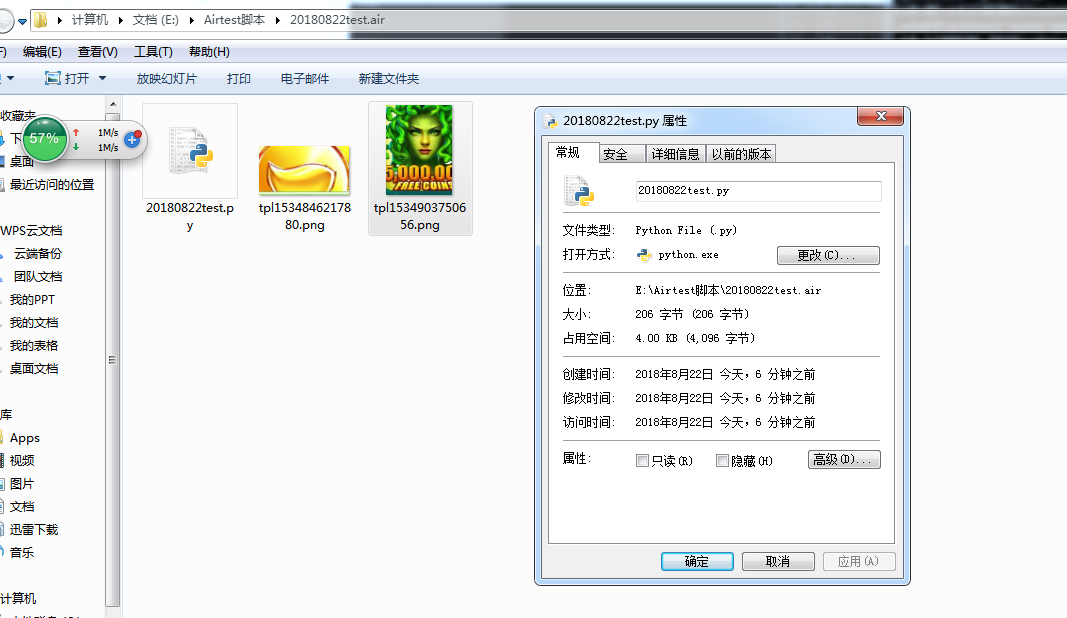The image size is (1067, 618).
Task: Enable the 隐藏(H) checkbox
Action: coord(722,460)
